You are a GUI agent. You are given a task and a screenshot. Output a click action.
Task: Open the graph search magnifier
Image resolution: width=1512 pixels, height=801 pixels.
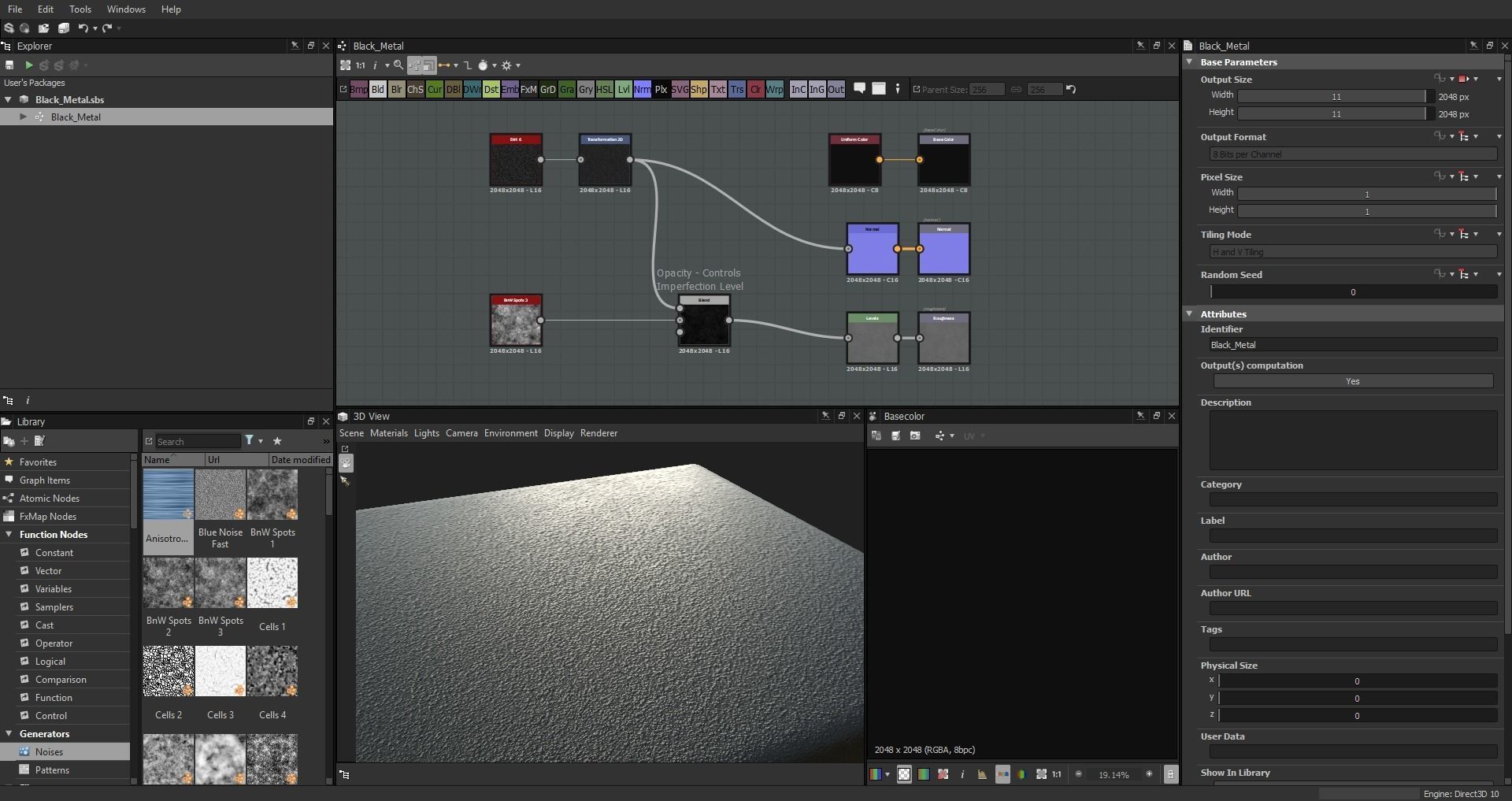[x=398, y=65]
